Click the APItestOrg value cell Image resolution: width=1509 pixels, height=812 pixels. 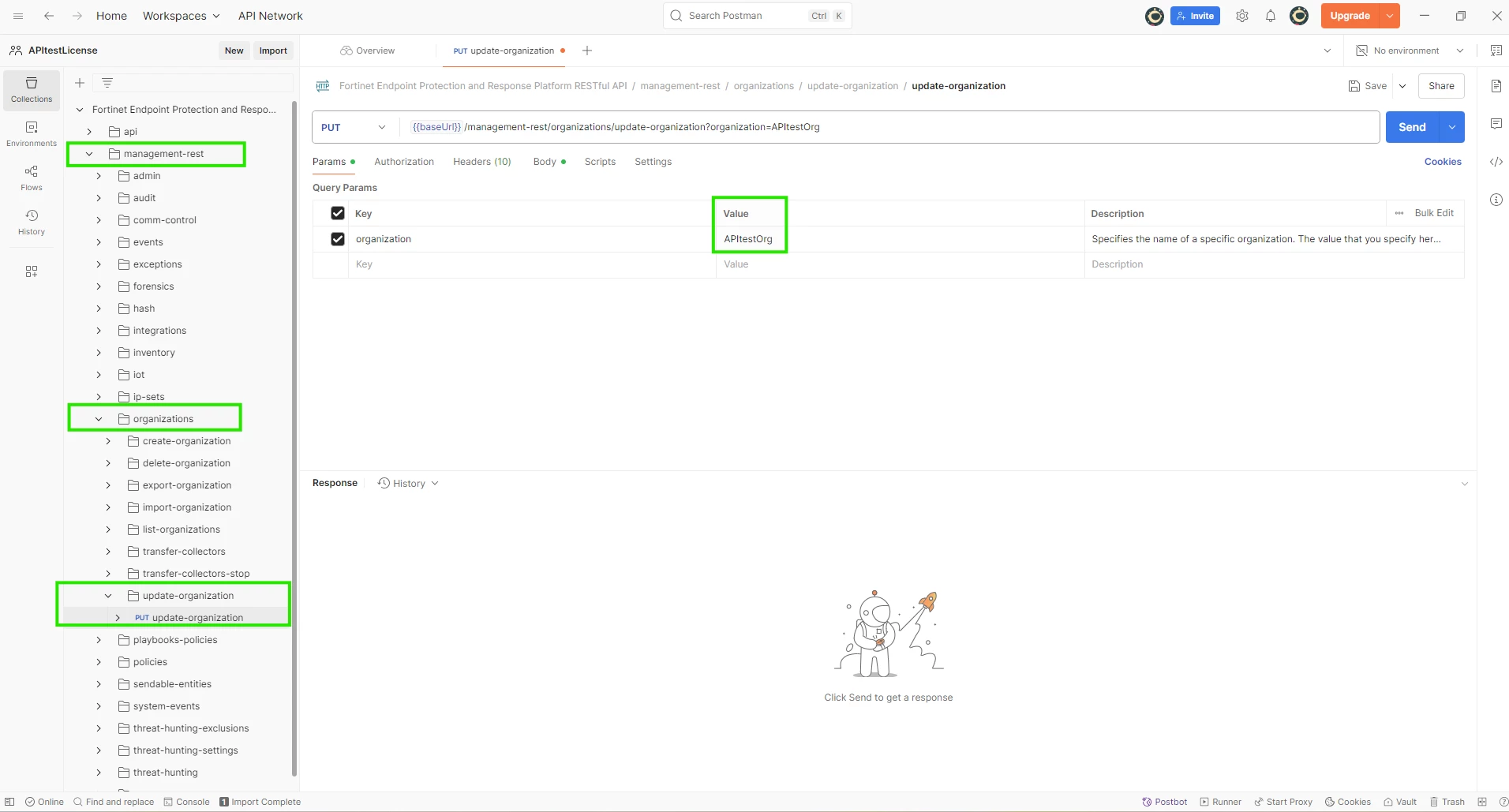pos(900,239)
